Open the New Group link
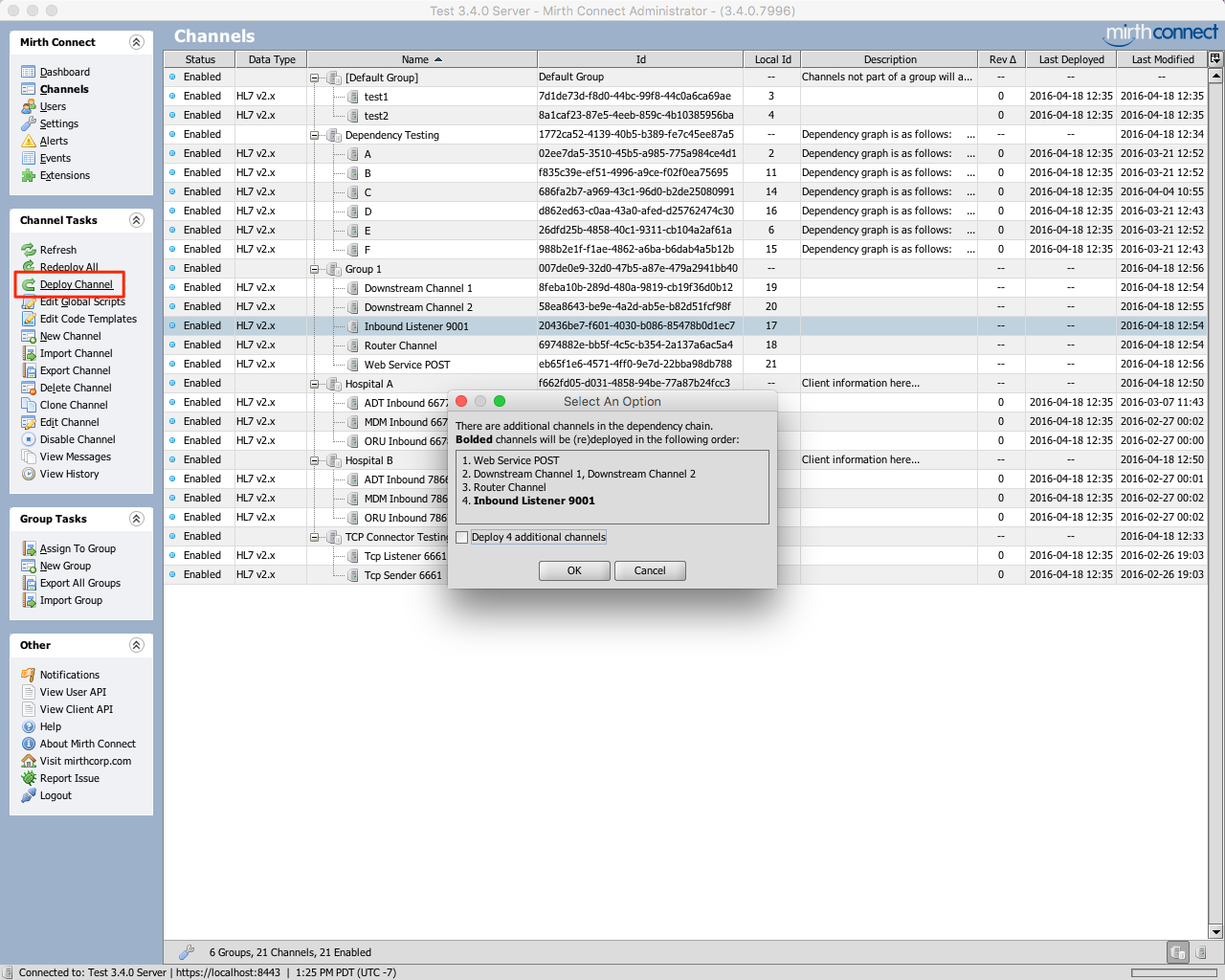1225x980 pixels. (65, 566)
